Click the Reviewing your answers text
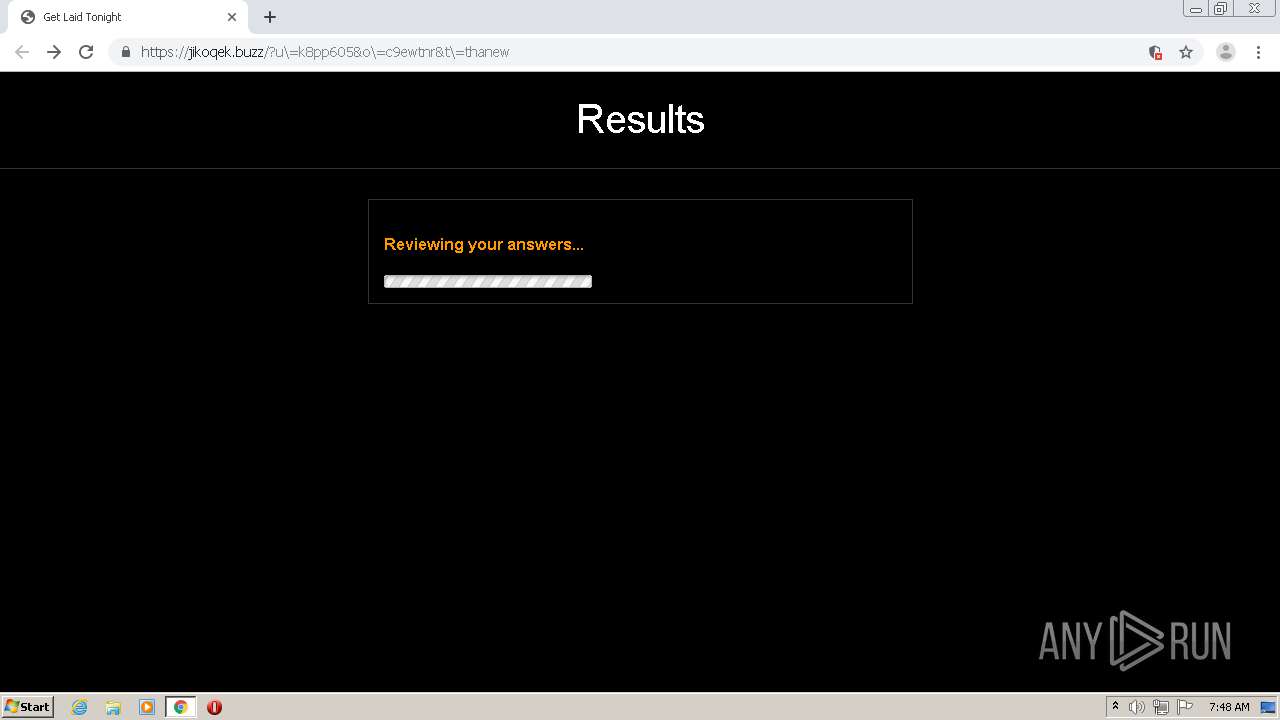 pos(484,244)
